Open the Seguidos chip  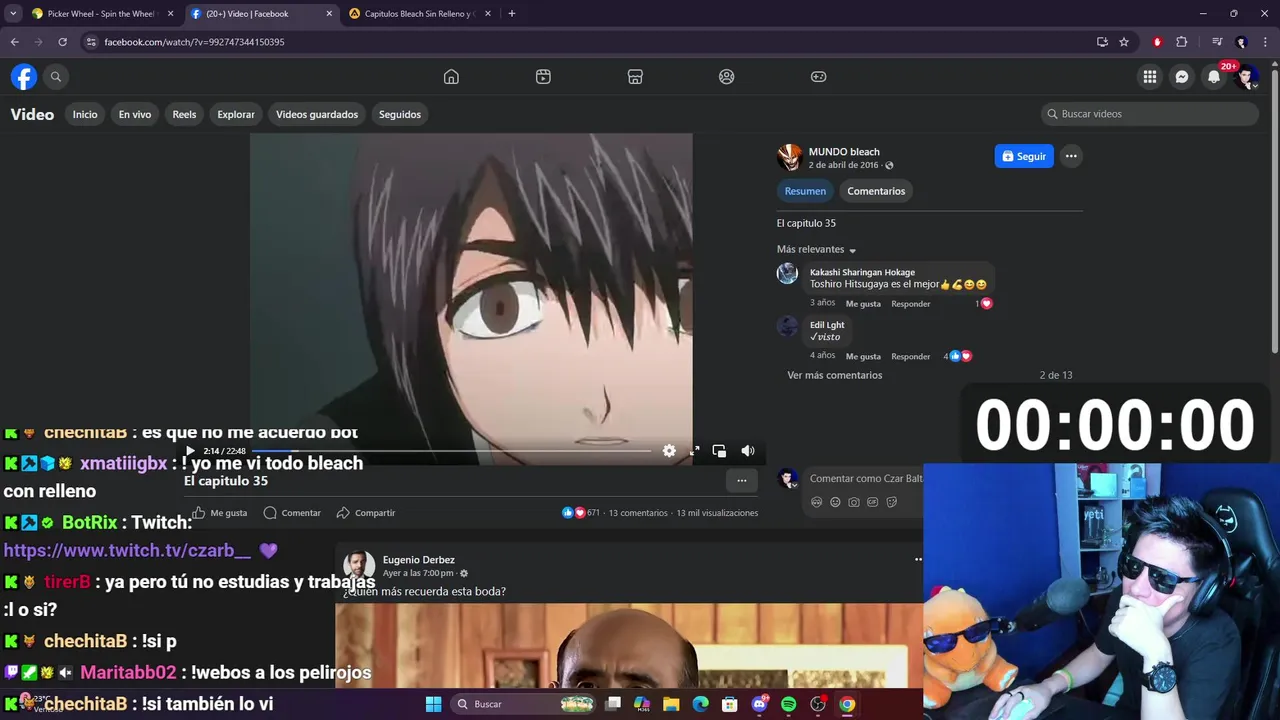(400, 114)
